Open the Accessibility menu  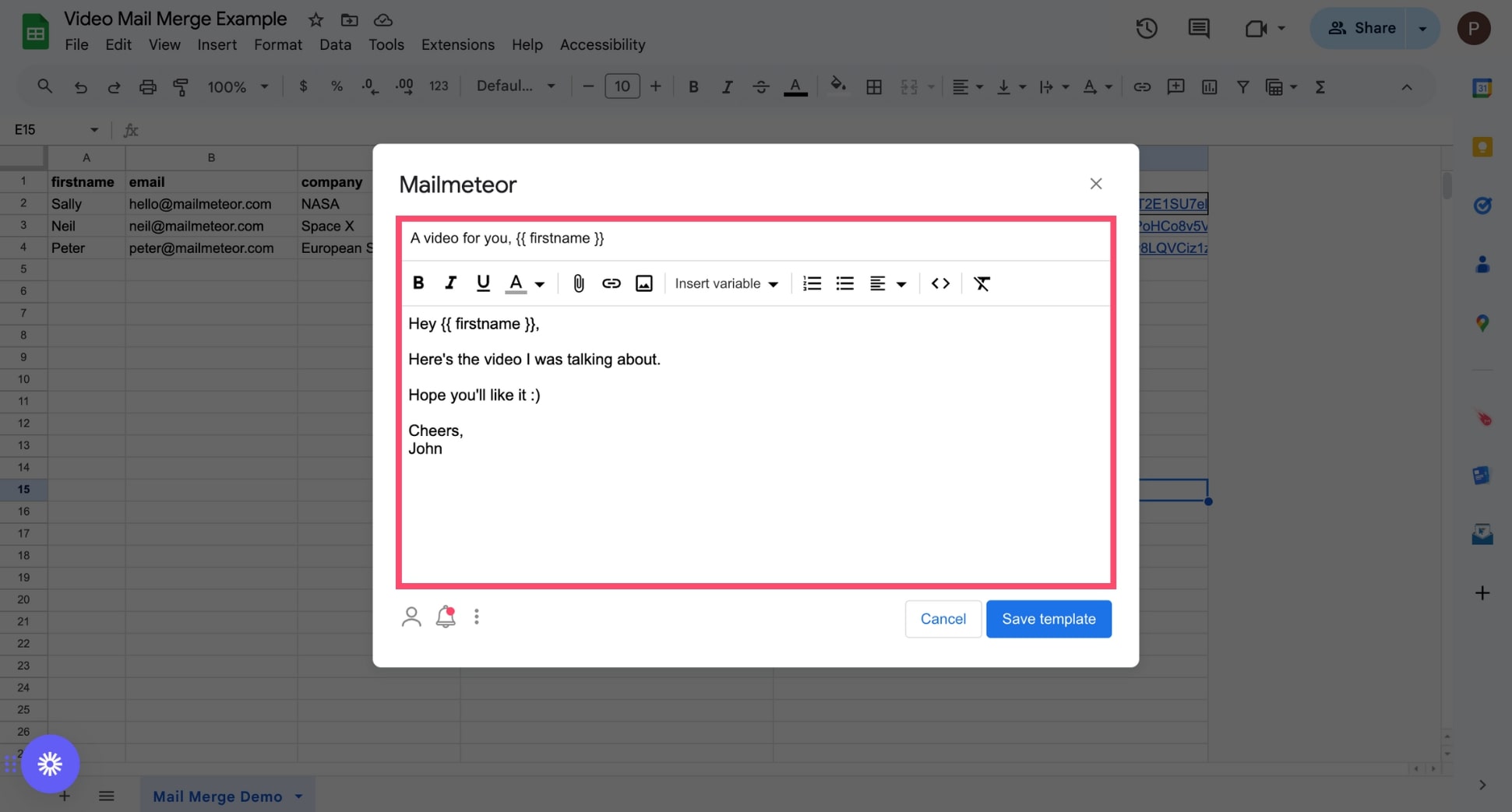click(x=602, y=45)
